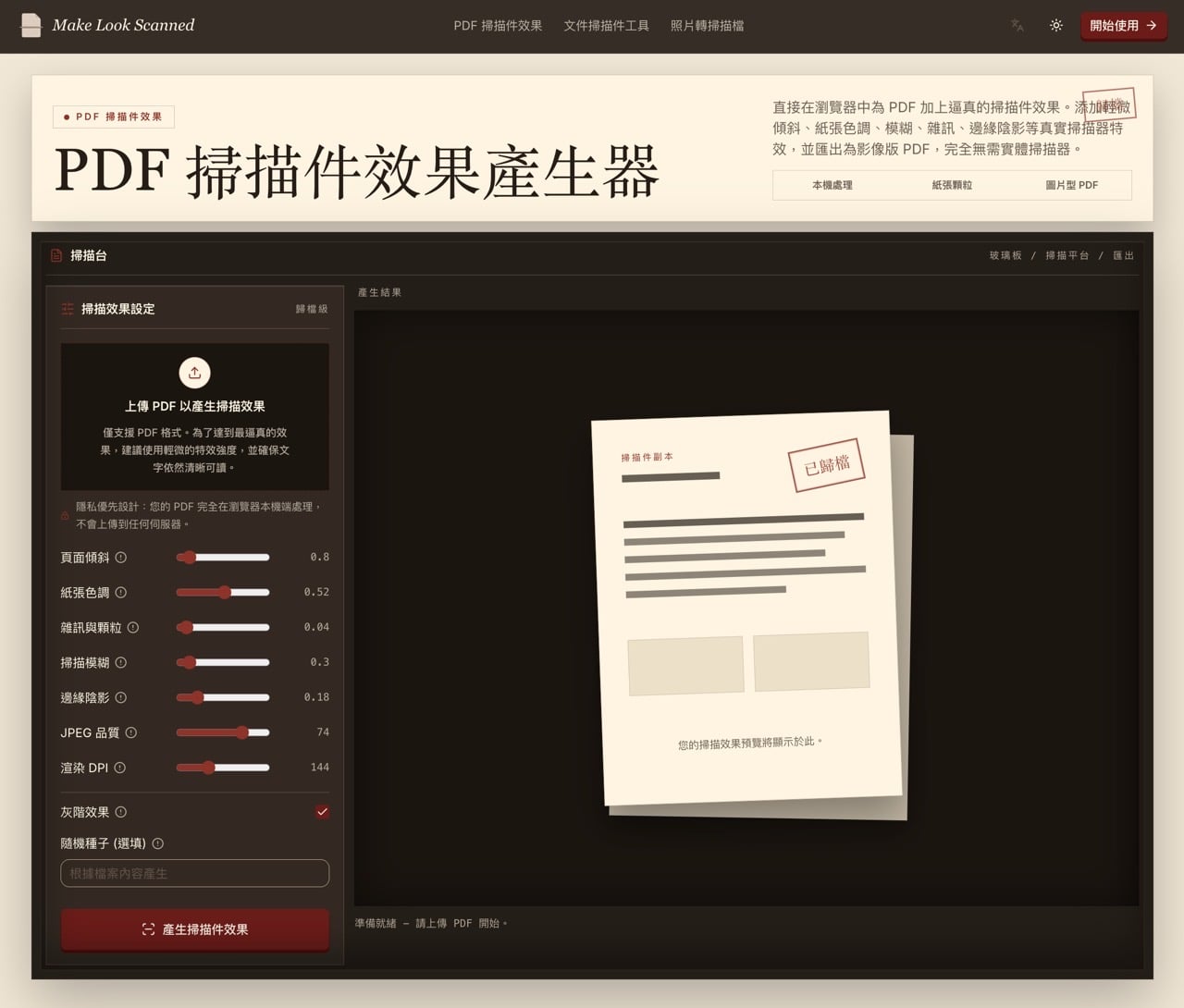Click the 0.52 paper tone value
This screenshot has width=1184, height=1008.
tap(316, 592)
